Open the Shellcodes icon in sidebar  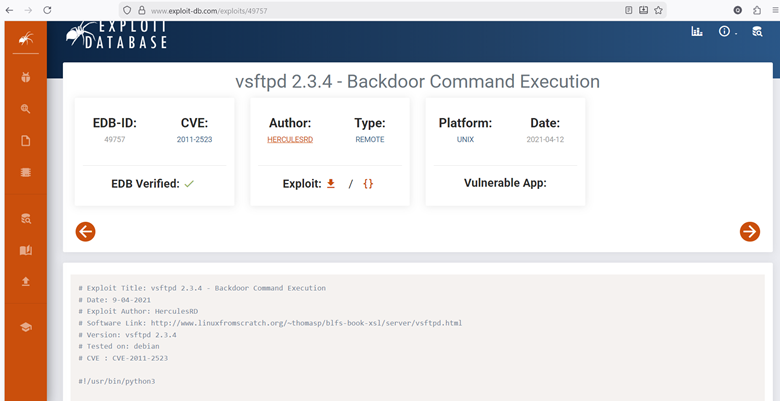click(25, 173)
